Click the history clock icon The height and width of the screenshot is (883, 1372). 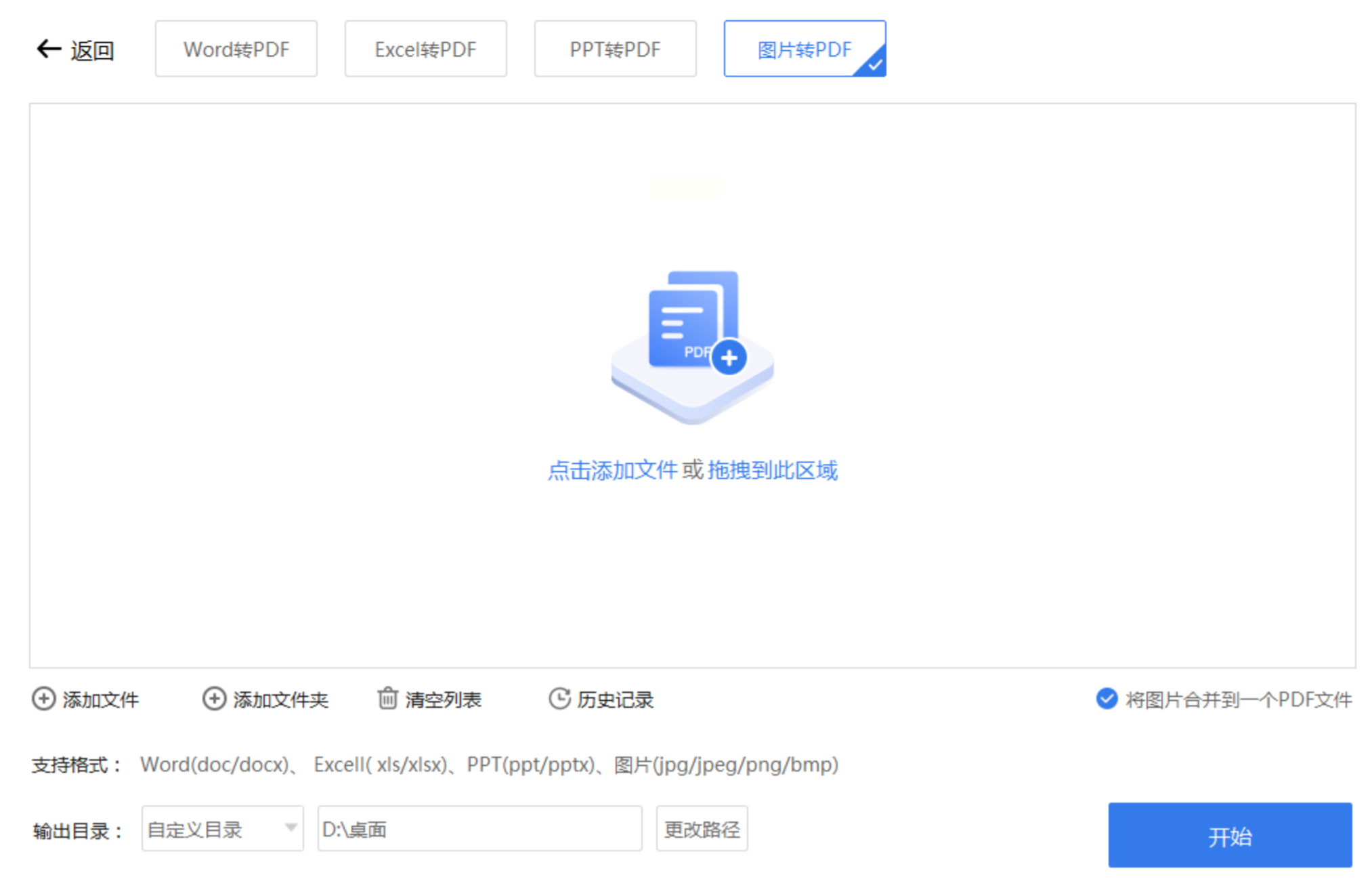559,699
